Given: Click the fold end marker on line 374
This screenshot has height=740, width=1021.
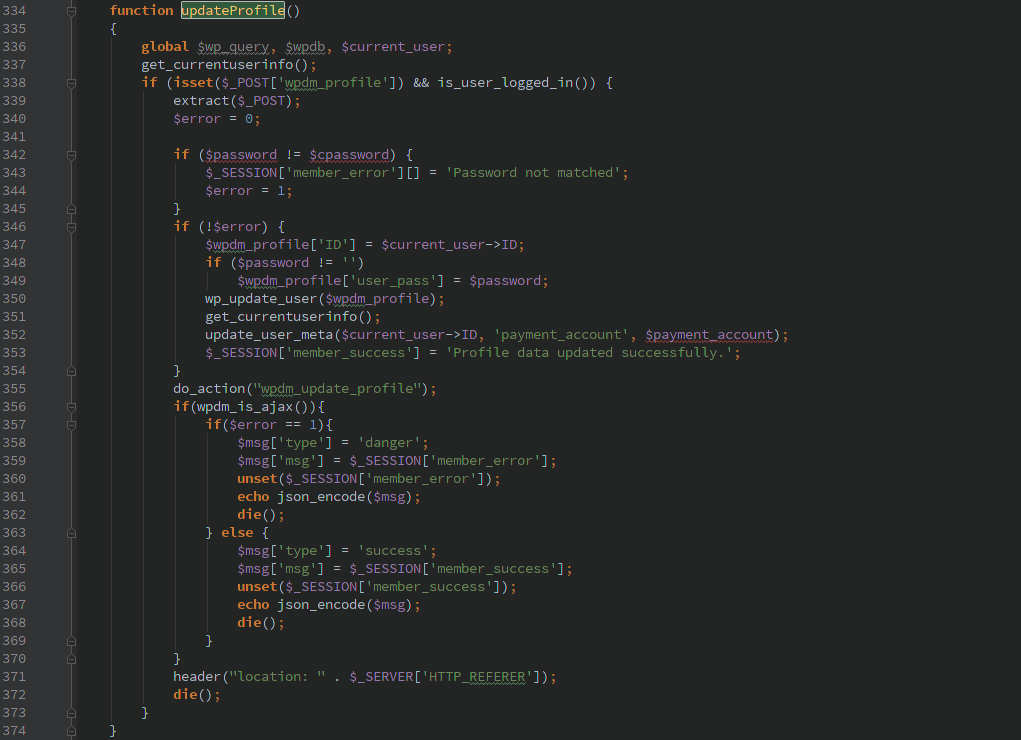Looking at the screenshot, I should click(x=72, y=731).
